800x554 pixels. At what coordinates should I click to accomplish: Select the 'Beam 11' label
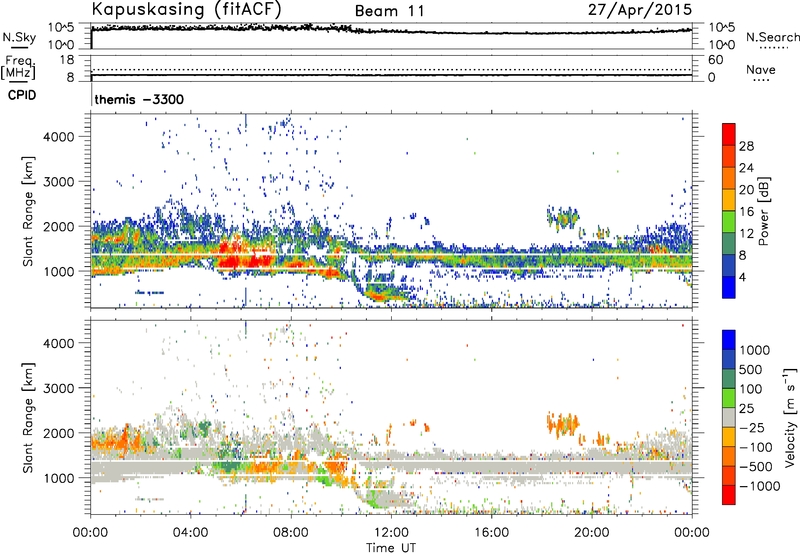pyautogui.click(x=389, y=11)
